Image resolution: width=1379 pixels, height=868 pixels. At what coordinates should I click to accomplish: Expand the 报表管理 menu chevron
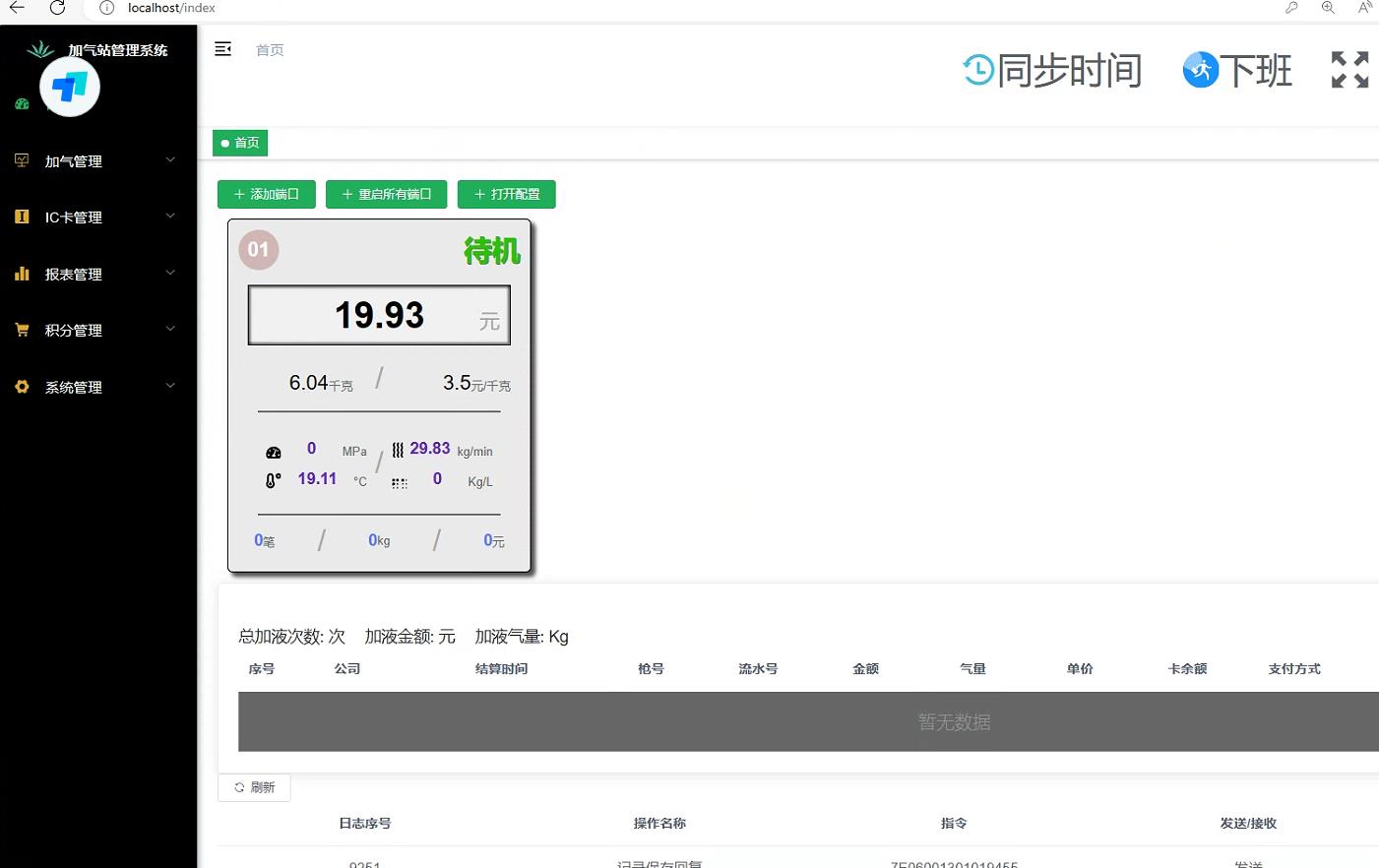coord(170,273)
